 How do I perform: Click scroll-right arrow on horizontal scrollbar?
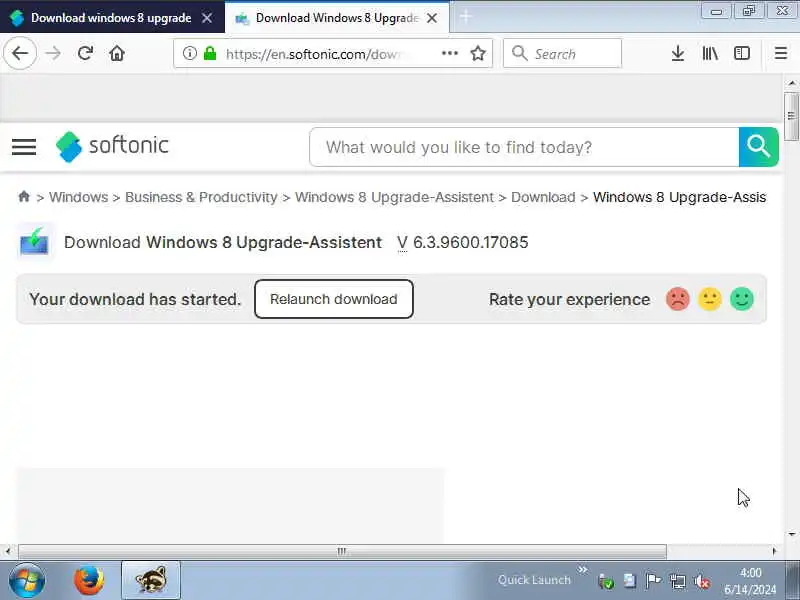click(x=774, y=551)
